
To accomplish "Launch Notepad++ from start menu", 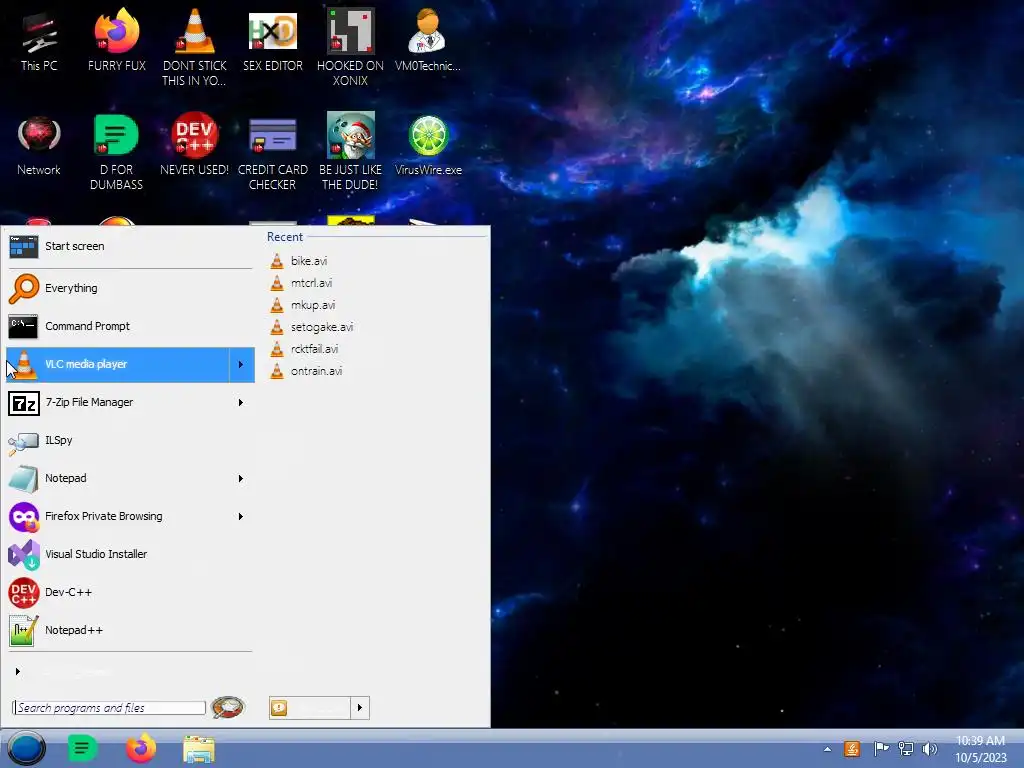I will tap(130, 630).
